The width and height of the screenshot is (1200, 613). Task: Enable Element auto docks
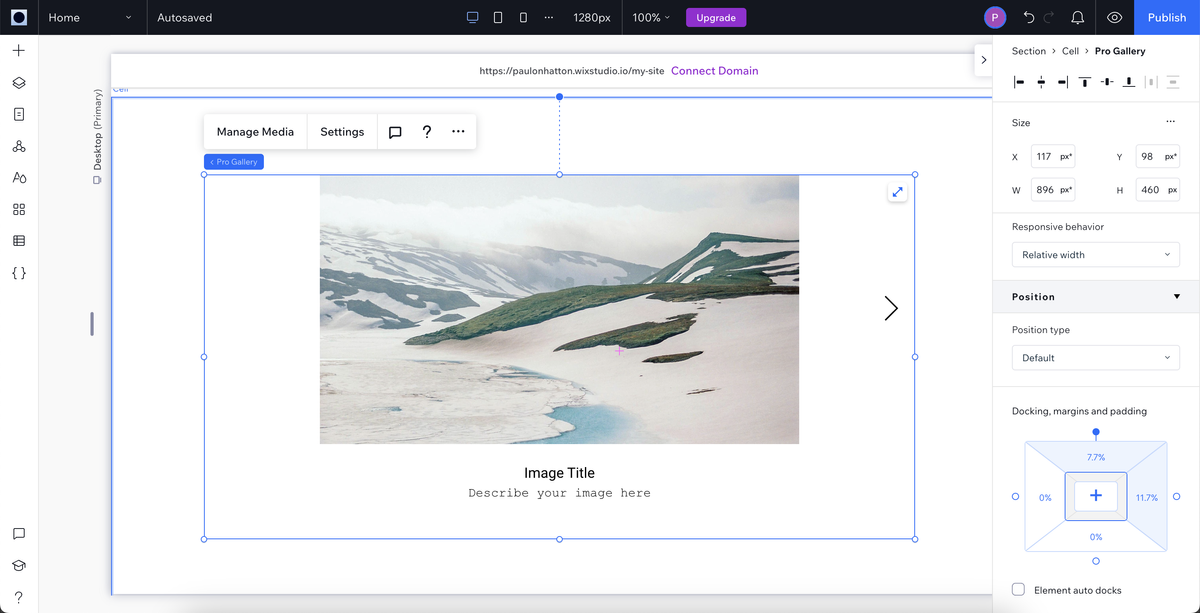[x=1018, y=589]
